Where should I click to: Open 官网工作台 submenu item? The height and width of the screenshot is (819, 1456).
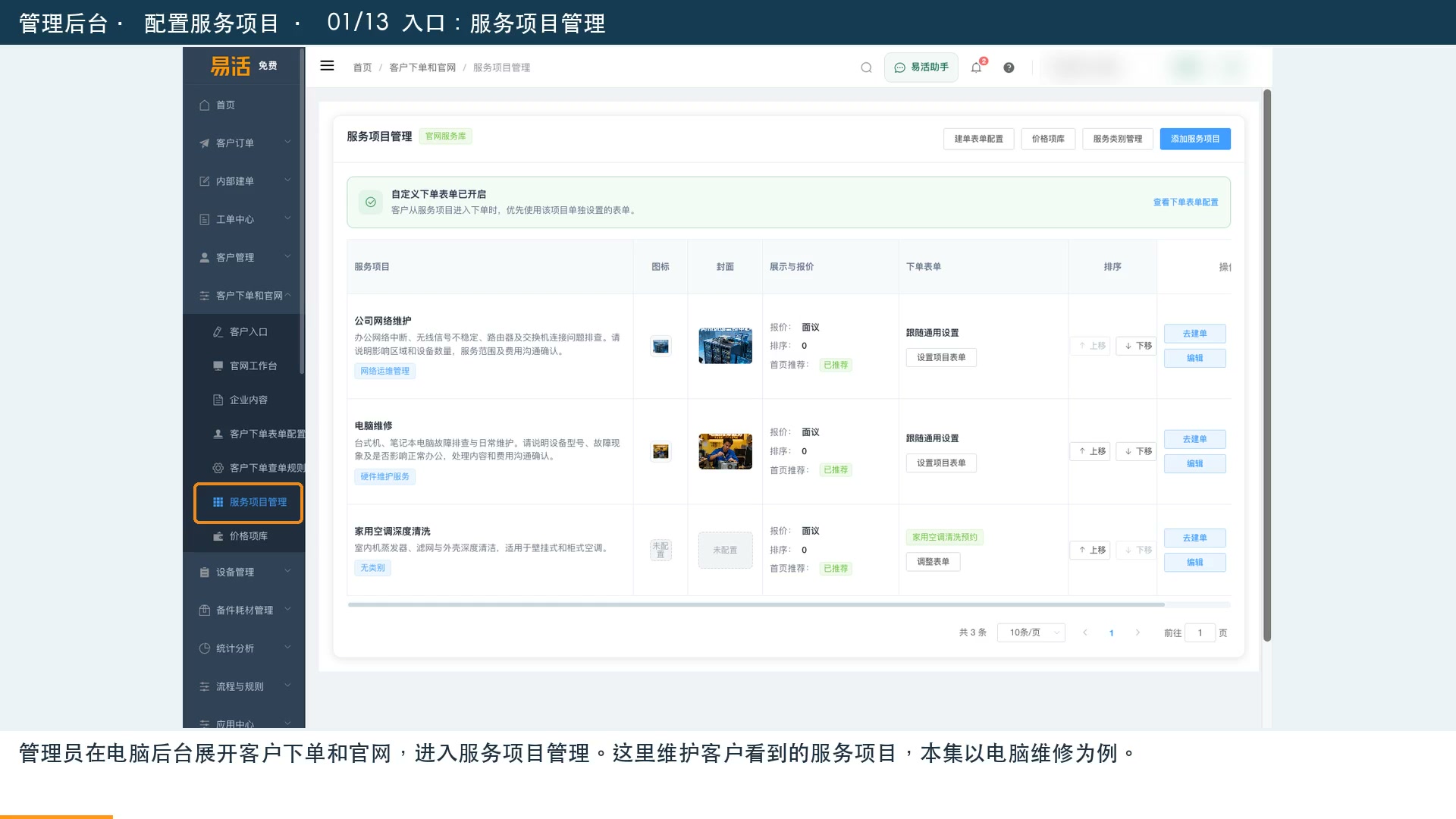tap(243, 366)
